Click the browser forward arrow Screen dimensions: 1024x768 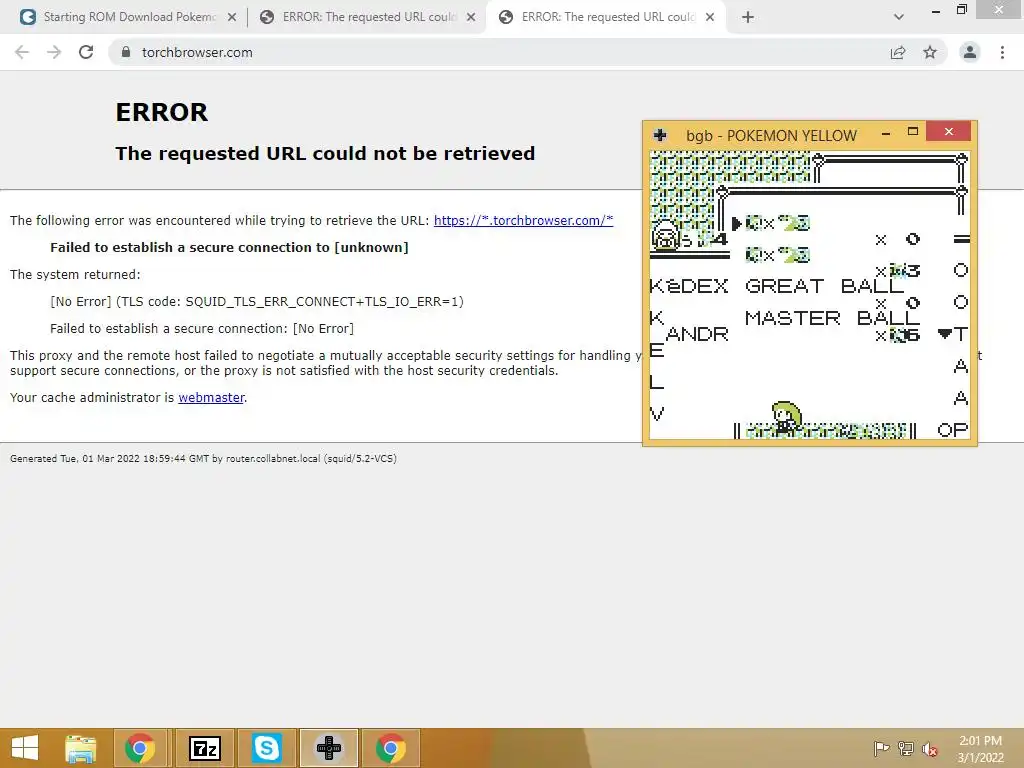(x=54, y=52)
